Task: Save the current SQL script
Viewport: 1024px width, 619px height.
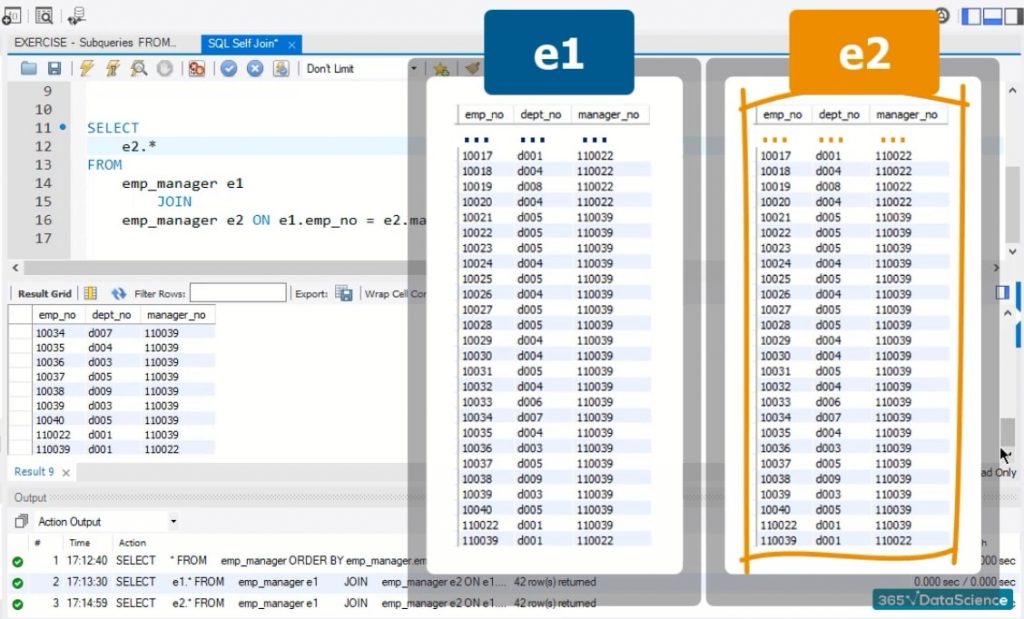Action: click(54, 68)
